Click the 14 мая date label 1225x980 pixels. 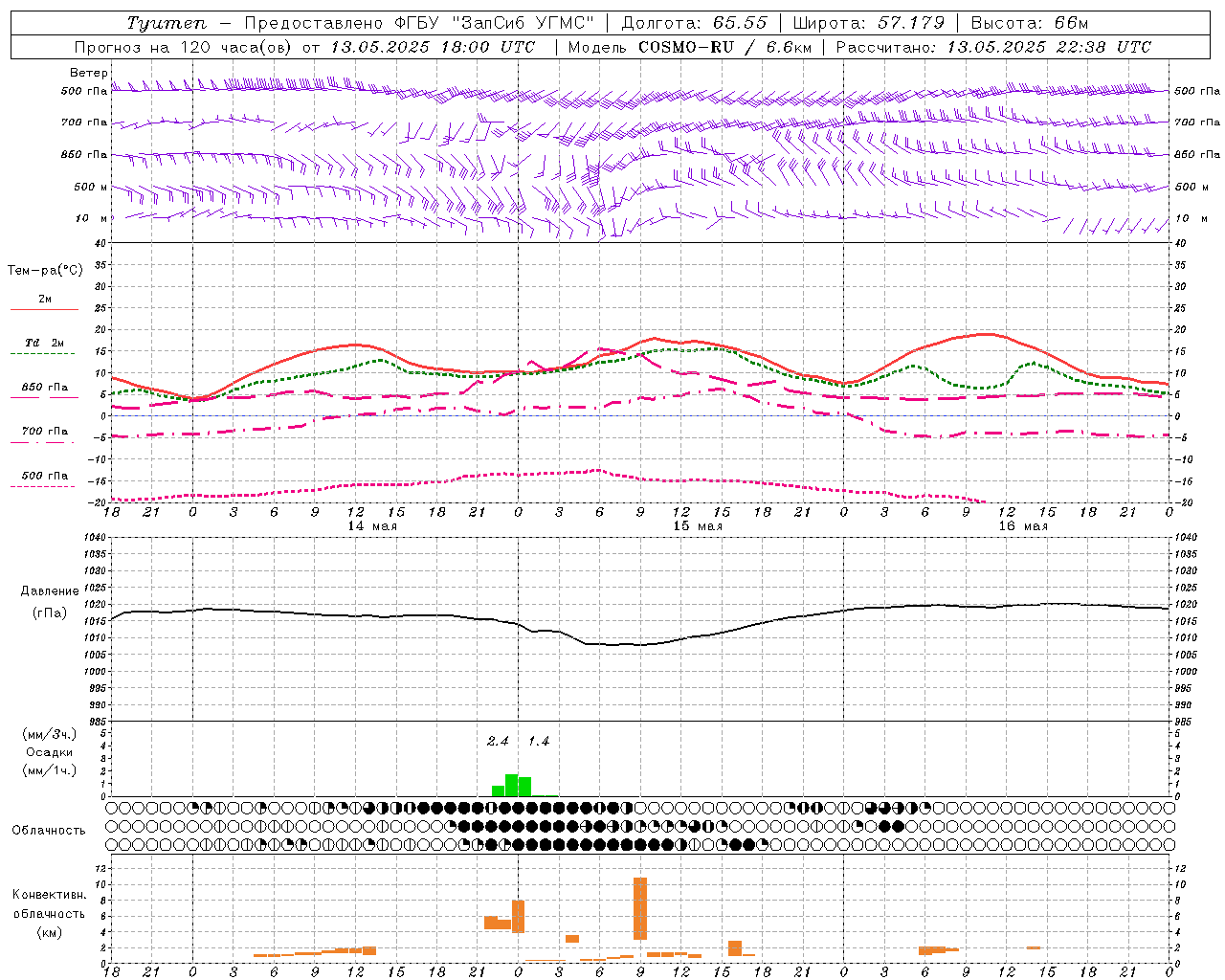(x=371, y=526)
